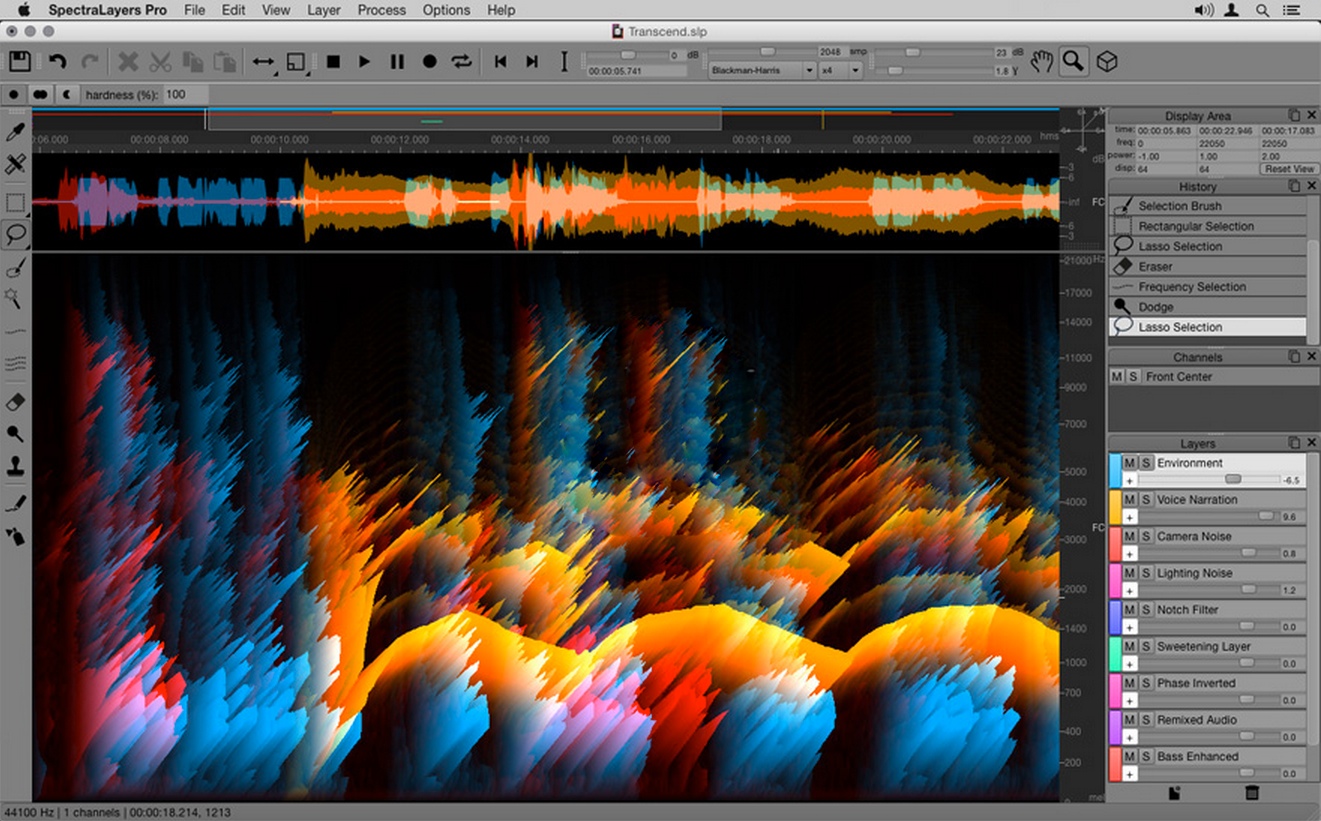Open the x4 refinement dropdown
1321x821 pixels.
coord(841,71)
